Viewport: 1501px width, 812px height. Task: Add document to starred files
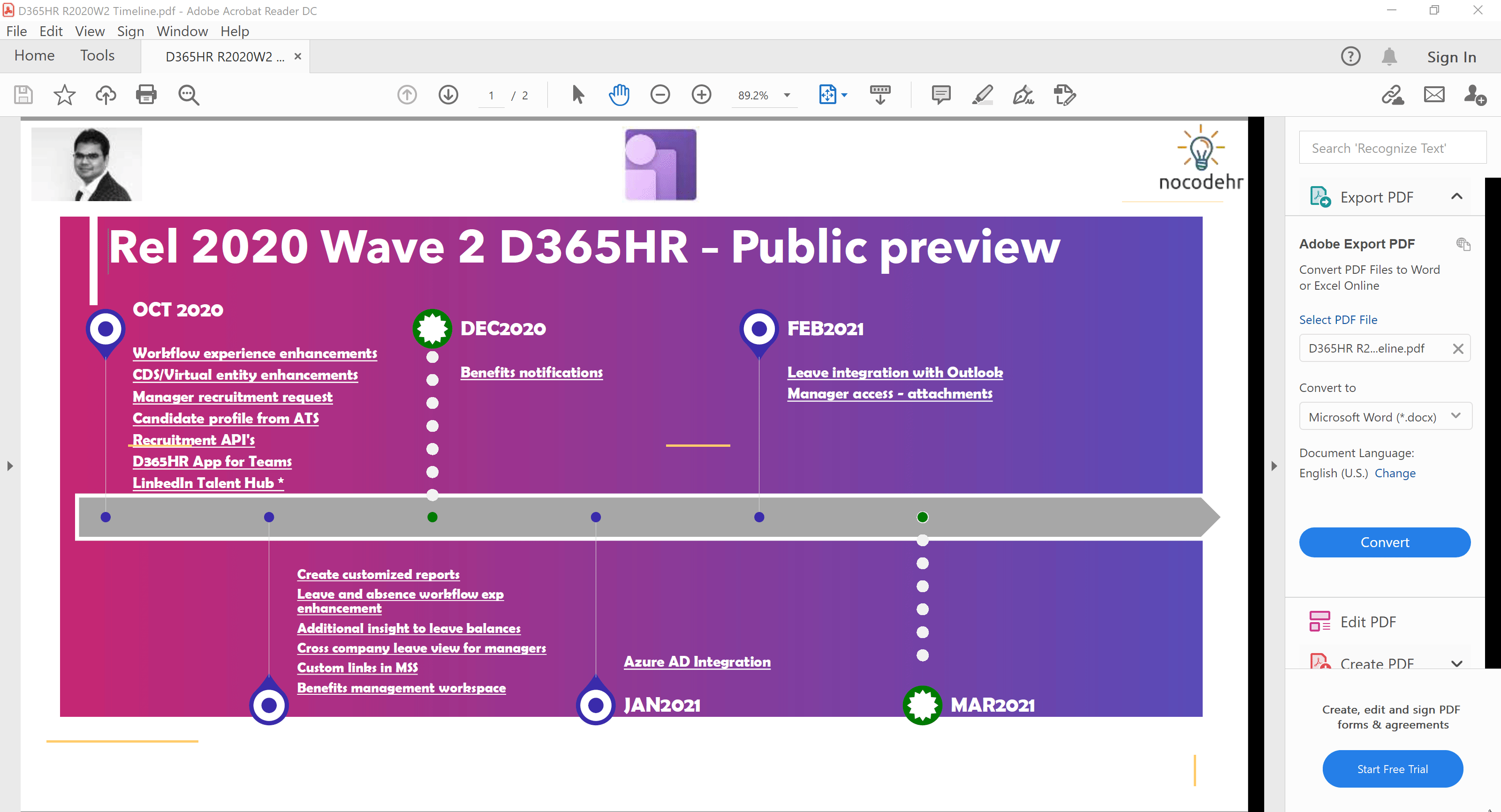point(64,95)
